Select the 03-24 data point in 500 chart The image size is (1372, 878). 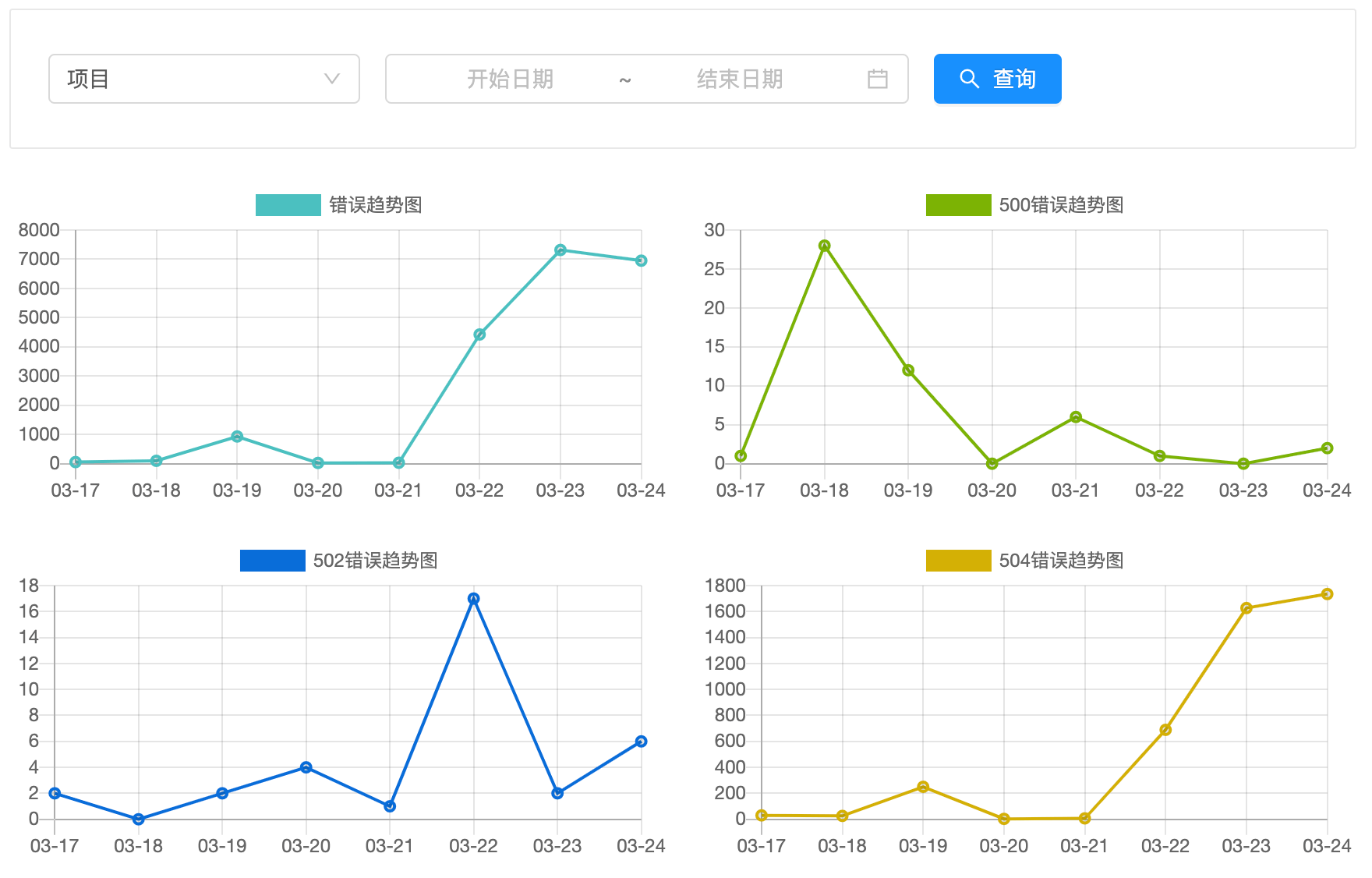coord(1327,448)
